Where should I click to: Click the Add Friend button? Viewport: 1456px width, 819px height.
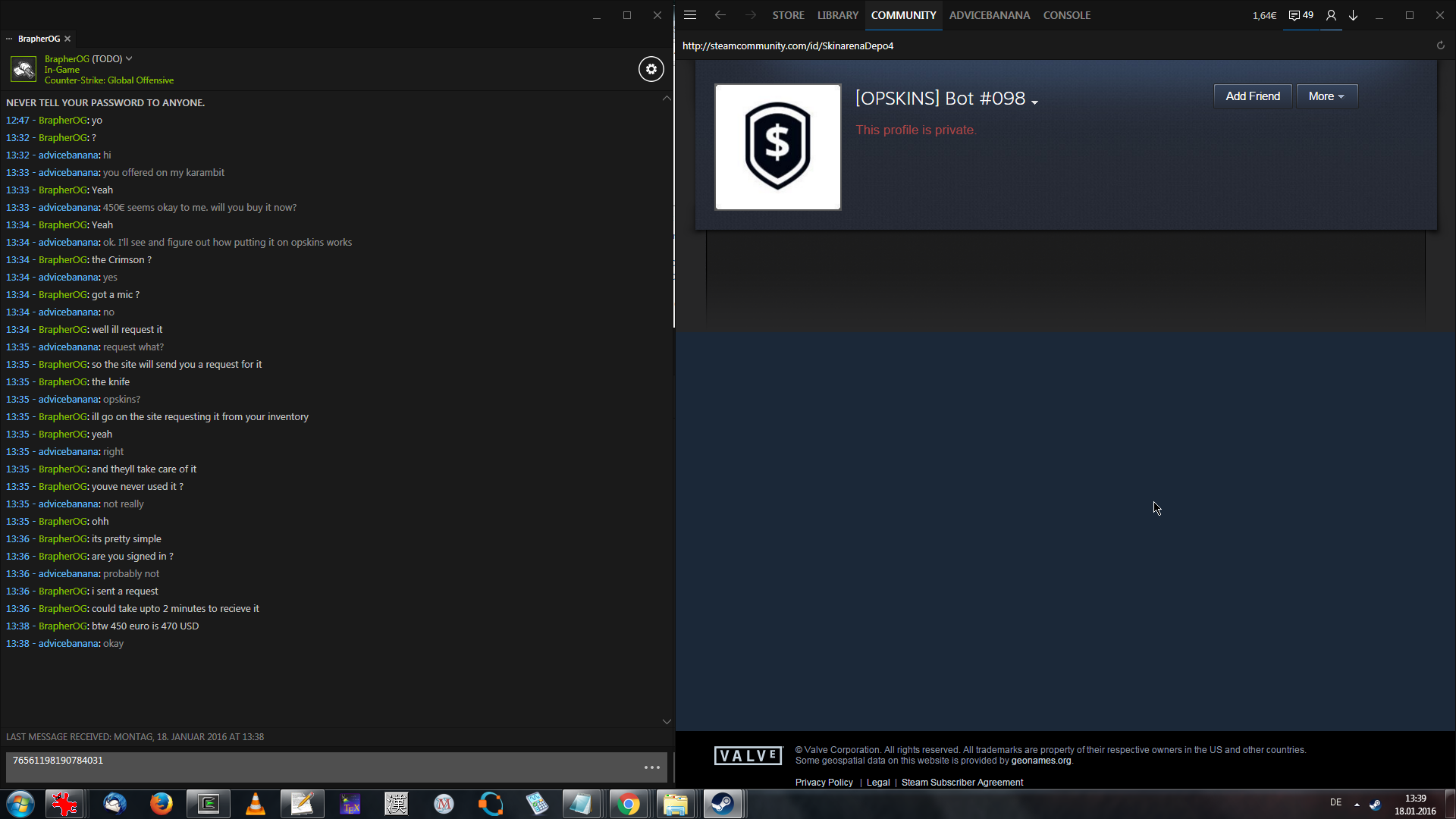tap(1252, 96)
